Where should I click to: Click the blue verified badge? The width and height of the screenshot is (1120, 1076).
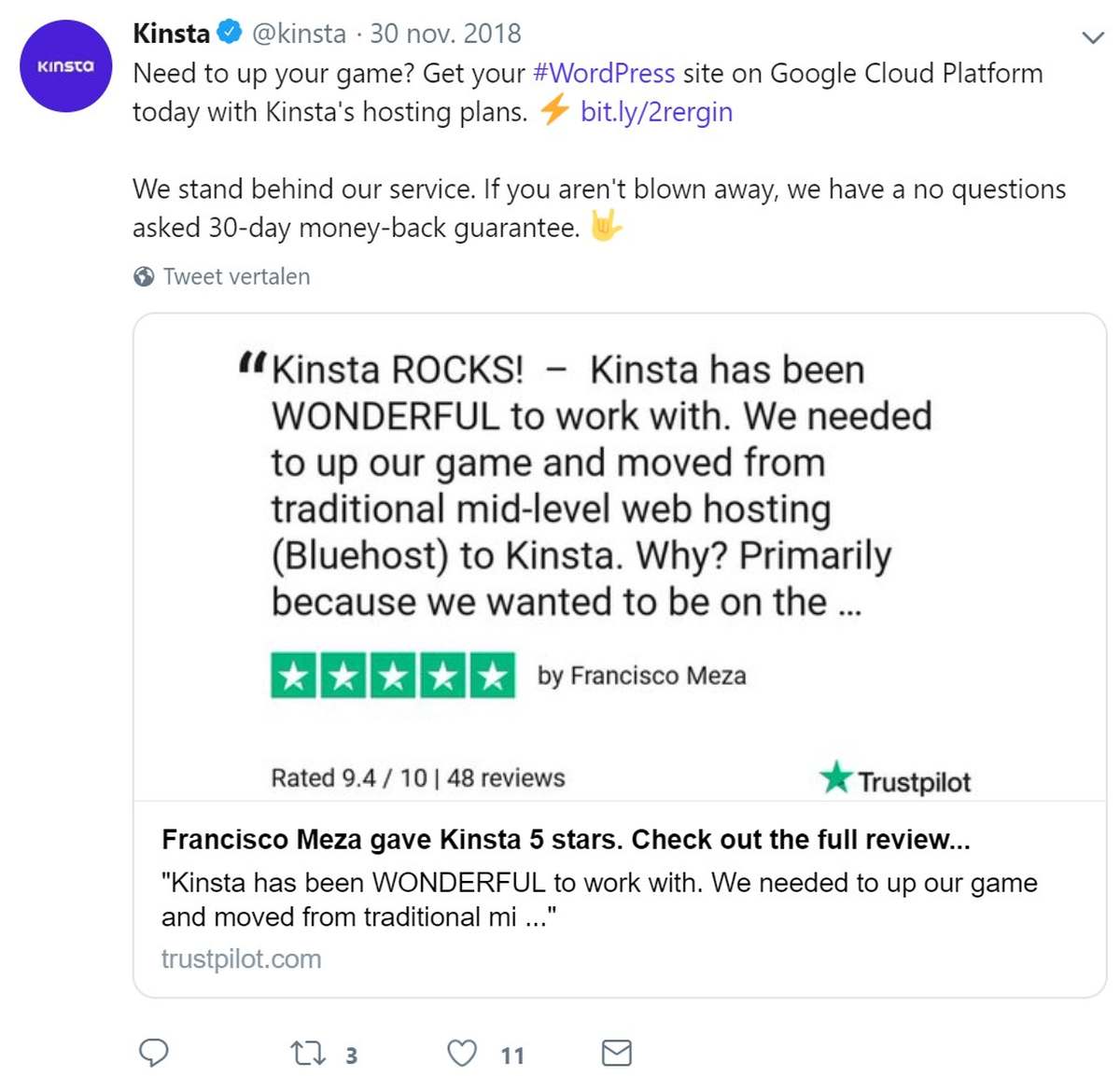229,33
